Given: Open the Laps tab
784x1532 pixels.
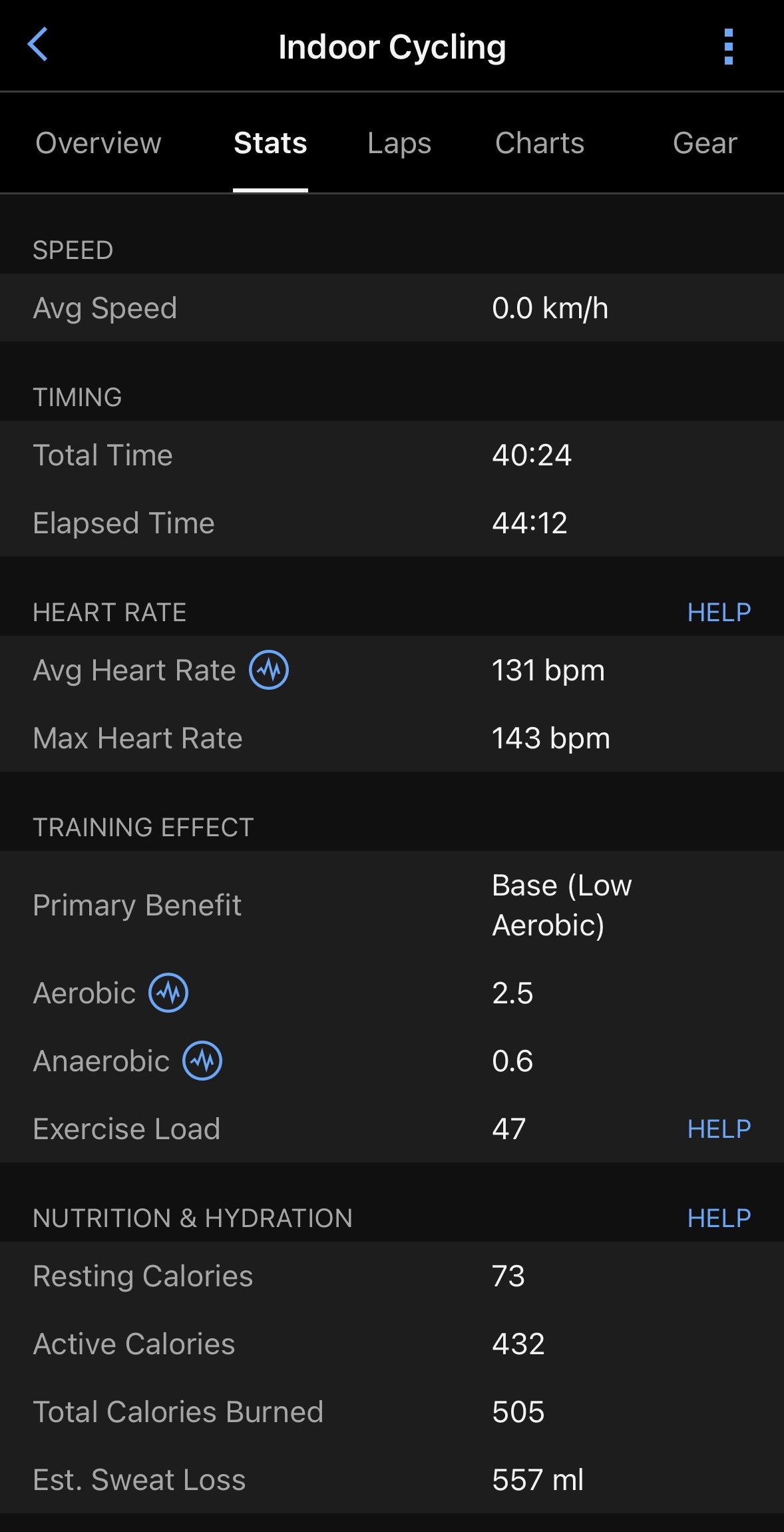Looking at the screenshot, I should tap(399, 143).
